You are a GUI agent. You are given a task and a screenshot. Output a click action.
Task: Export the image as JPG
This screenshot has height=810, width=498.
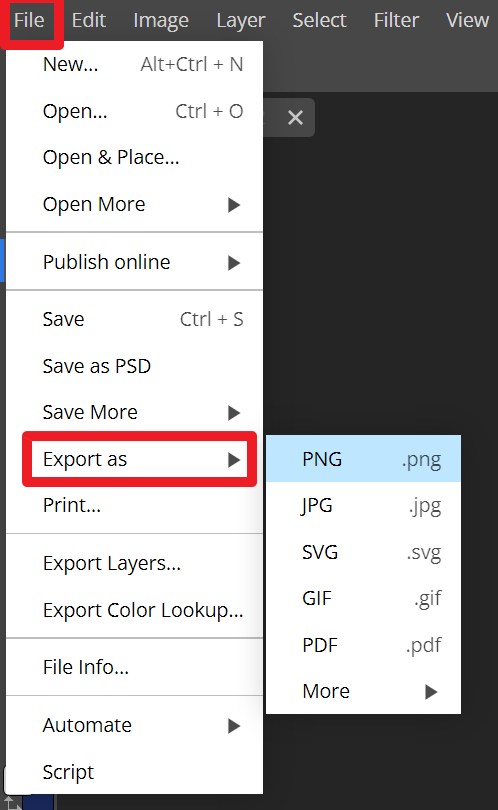363,505
